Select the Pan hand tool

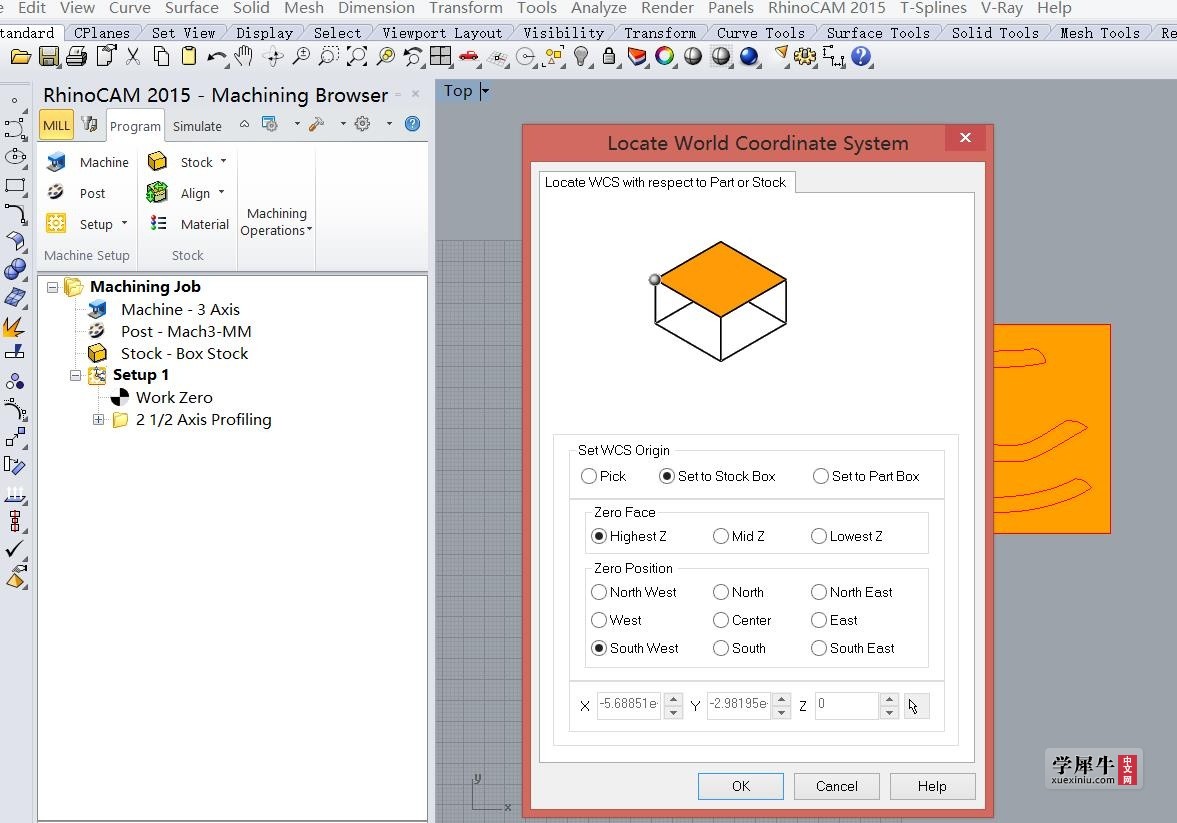244,57
